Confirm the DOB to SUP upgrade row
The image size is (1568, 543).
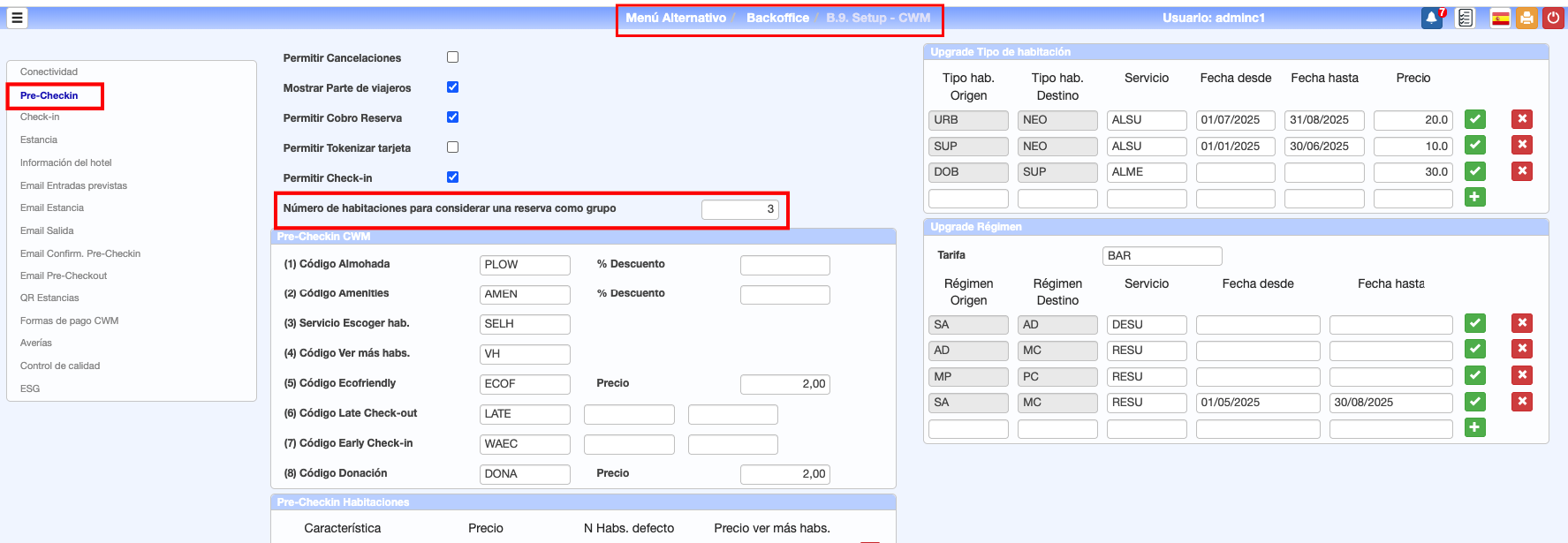click(1474, 171)
